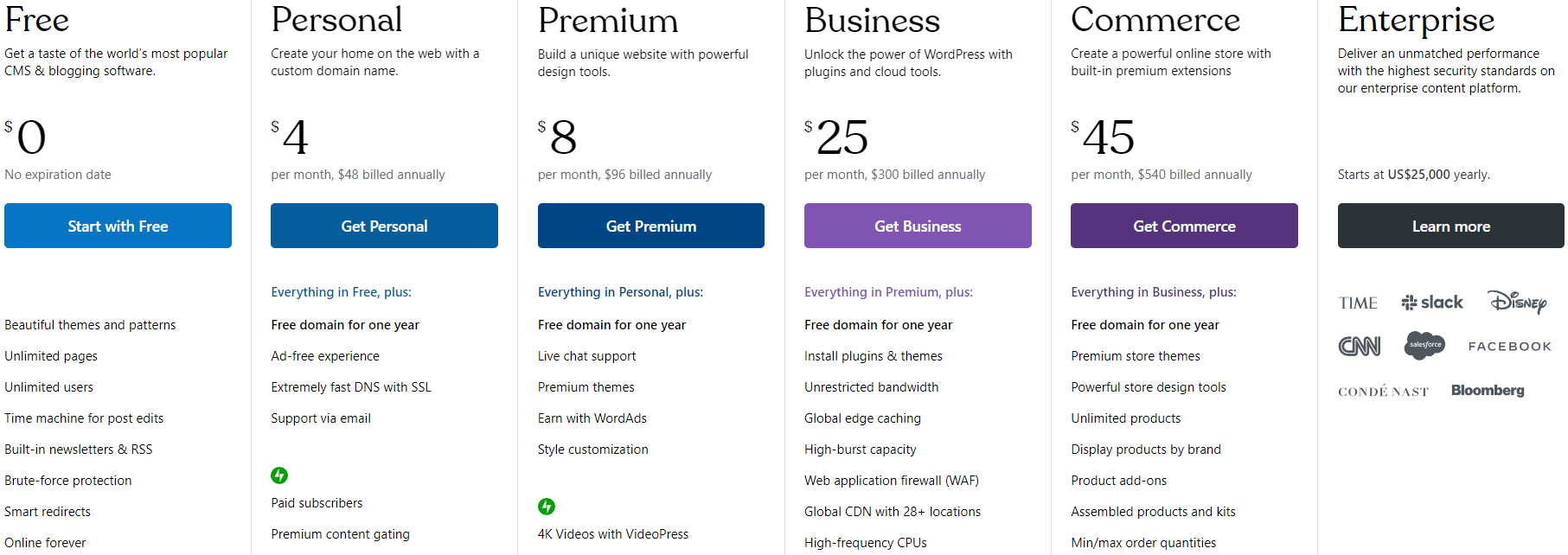
Task: Click the Slack logo
Action: click(x=1432, y=303)
